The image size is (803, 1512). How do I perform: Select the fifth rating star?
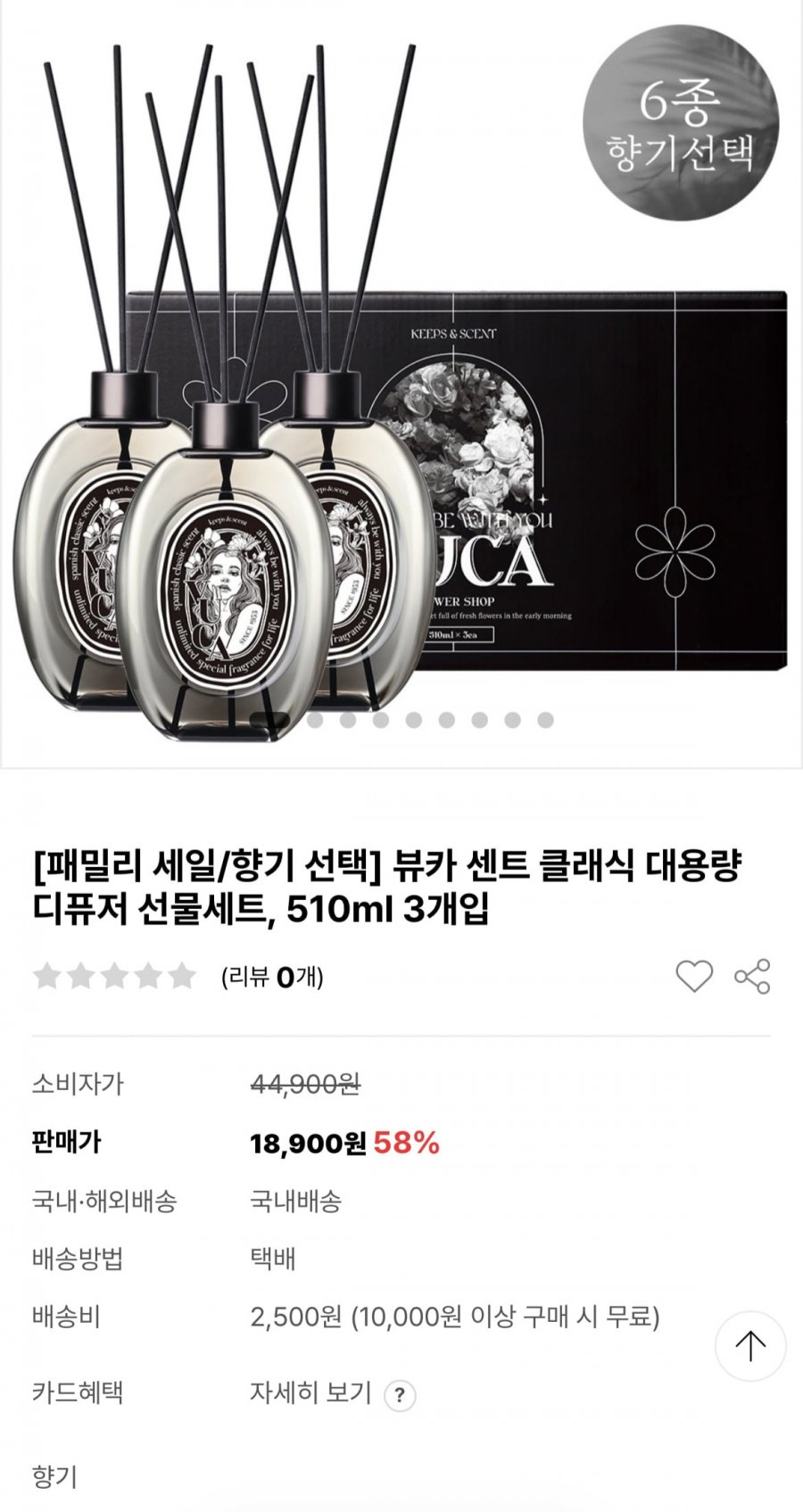coord(182,976)
